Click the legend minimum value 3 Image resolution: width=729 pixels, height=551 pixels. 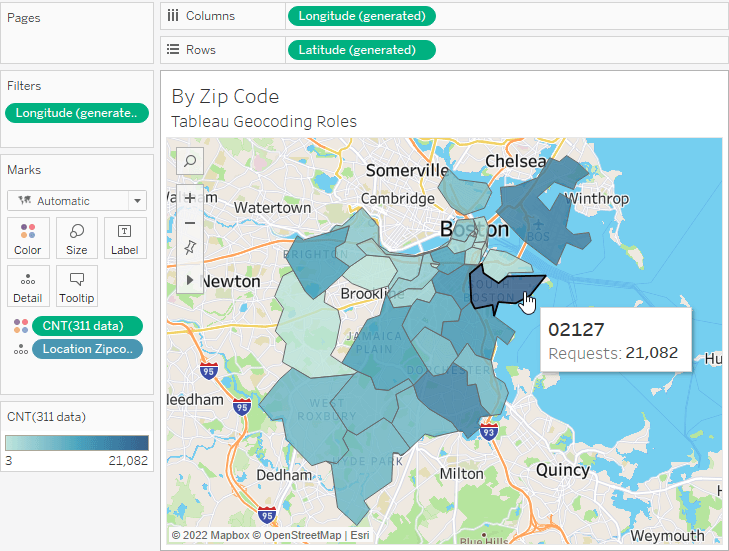click(9, 461)
